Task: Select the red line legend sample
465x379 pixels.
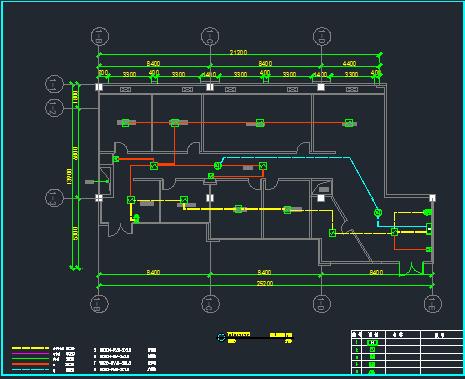Action: coord(30,364)
